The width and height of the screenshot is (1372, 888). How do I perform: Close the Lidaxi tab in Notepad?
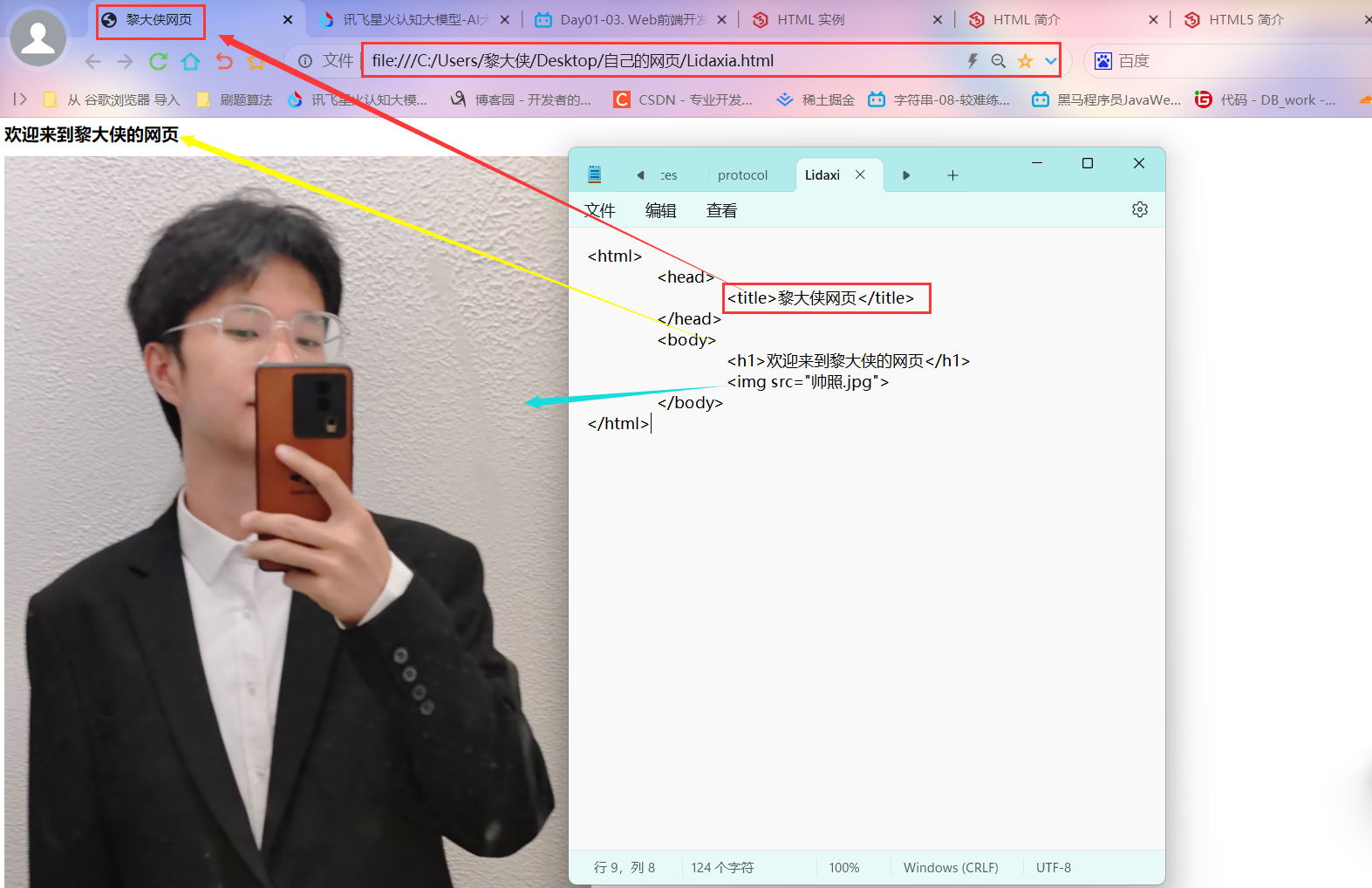click(x=860, y=174)
